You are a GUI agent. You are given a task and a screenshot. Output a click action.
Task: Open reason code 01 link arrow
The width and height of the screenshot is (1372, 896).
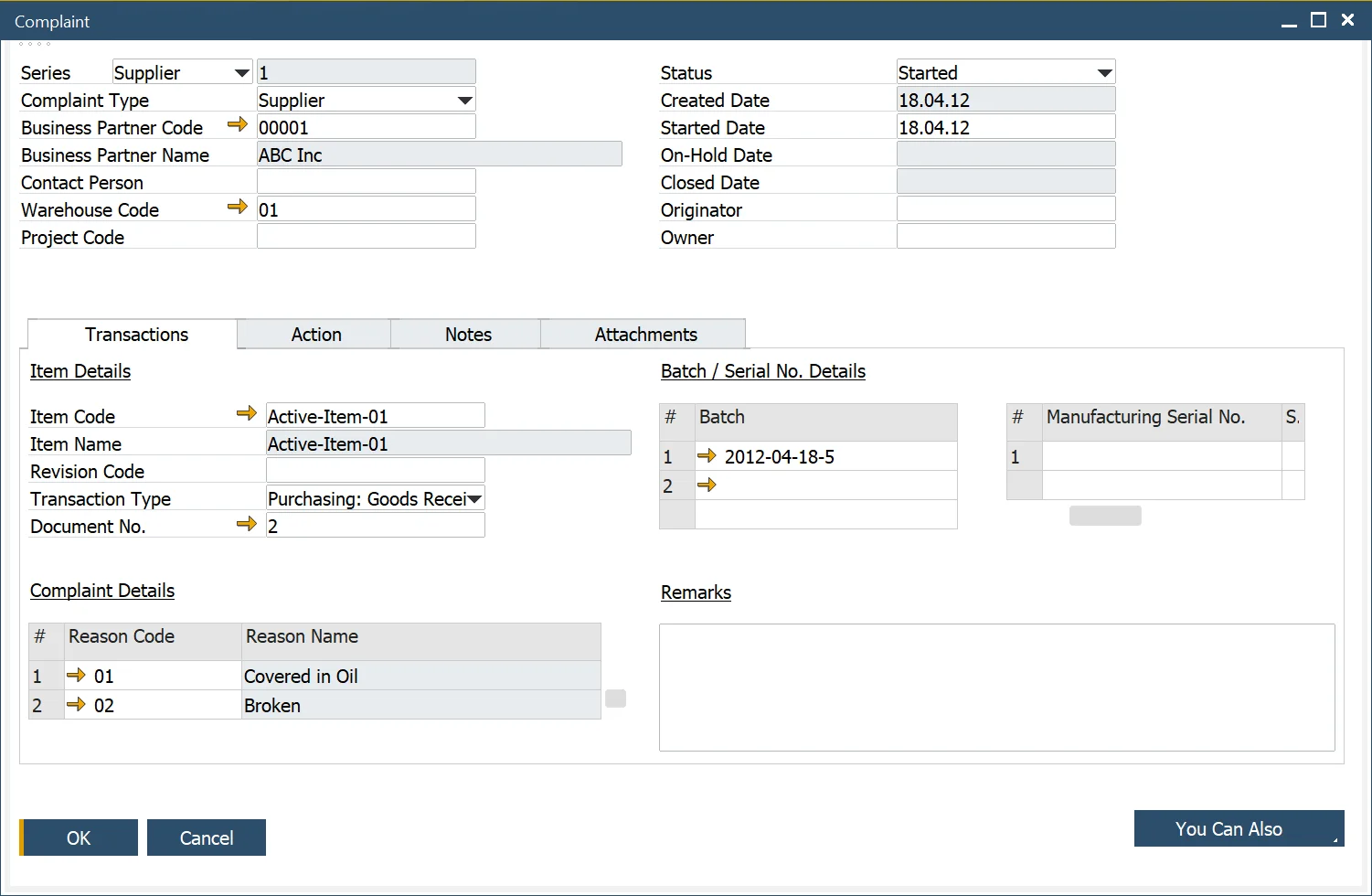pos(77,676)
